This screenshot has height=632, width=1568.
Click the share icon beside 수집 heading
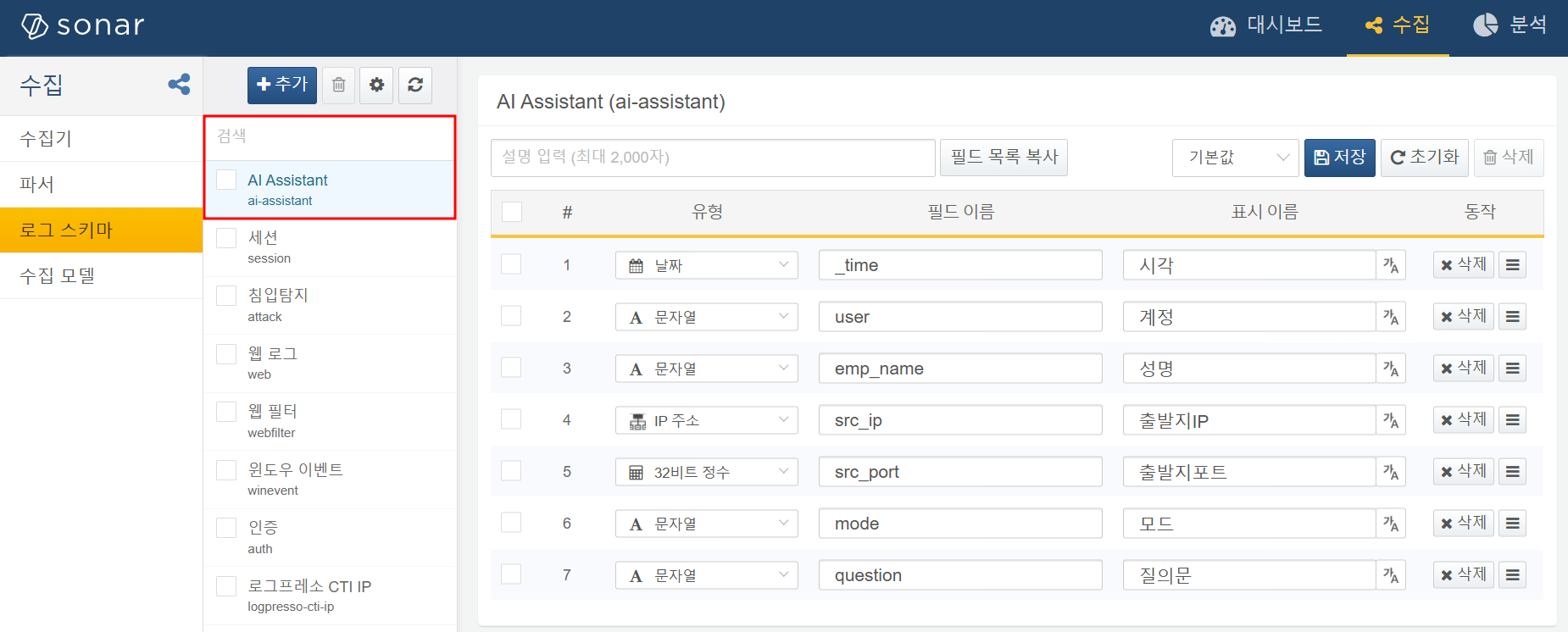179,84
